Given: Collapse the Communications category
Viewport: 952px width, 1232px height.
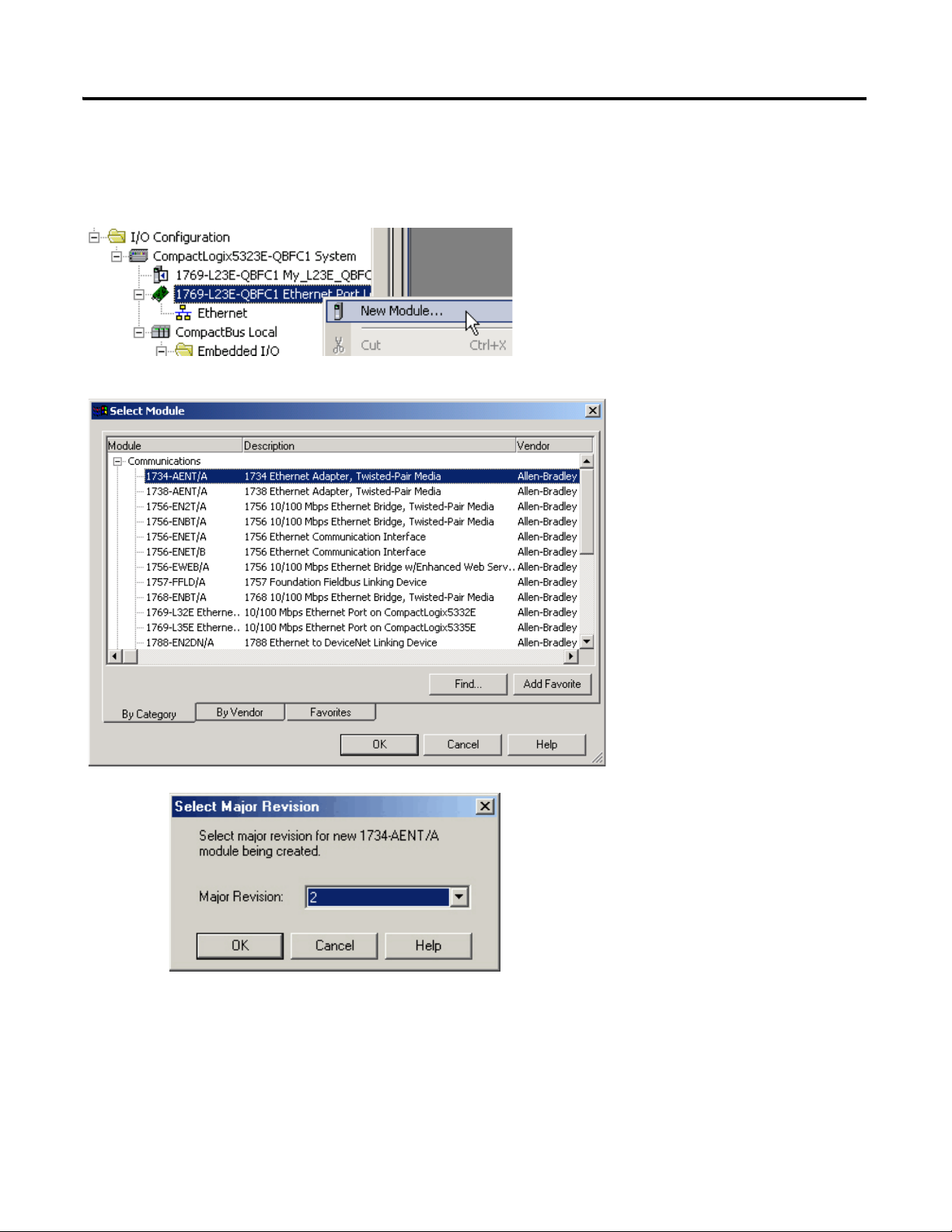Looking at the screenshot, I should (x=118, y=461).
